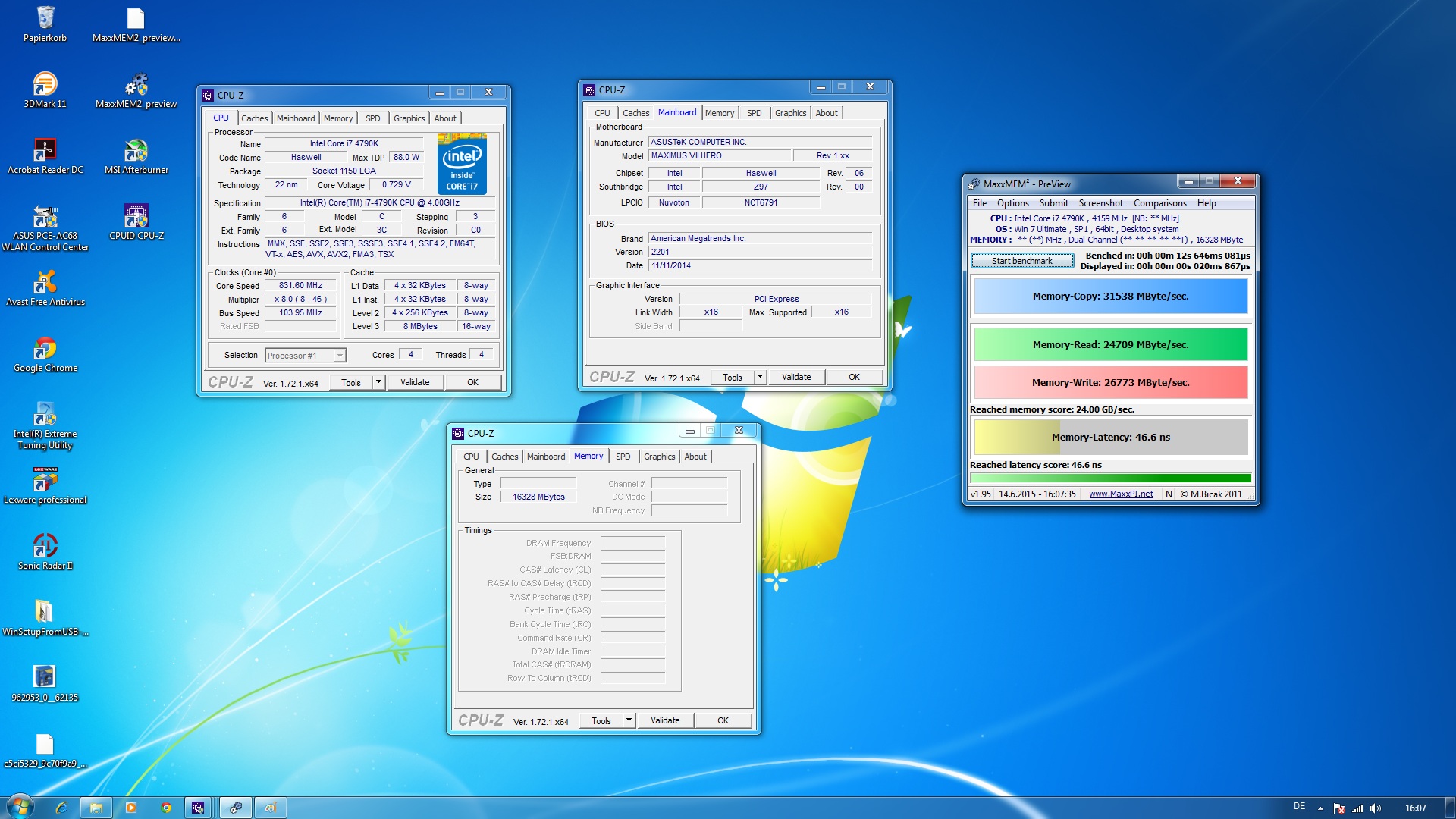This screenshot has width=1456, height=819.
Task: Launch Lexware professional desktop icon
Action: tap(45, 486)
